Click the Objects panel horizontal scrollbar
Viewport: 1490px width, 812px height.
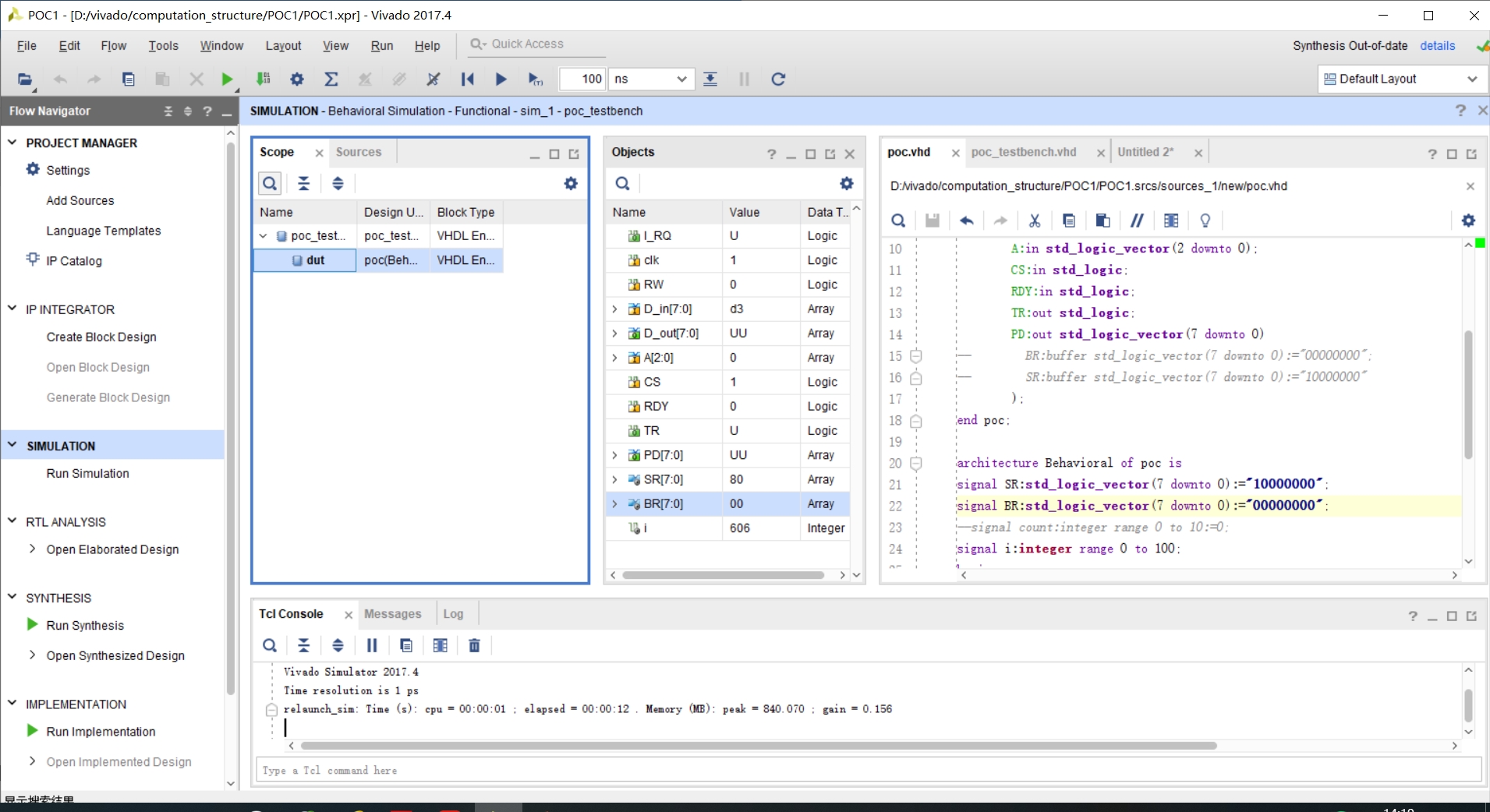(723, 575)
